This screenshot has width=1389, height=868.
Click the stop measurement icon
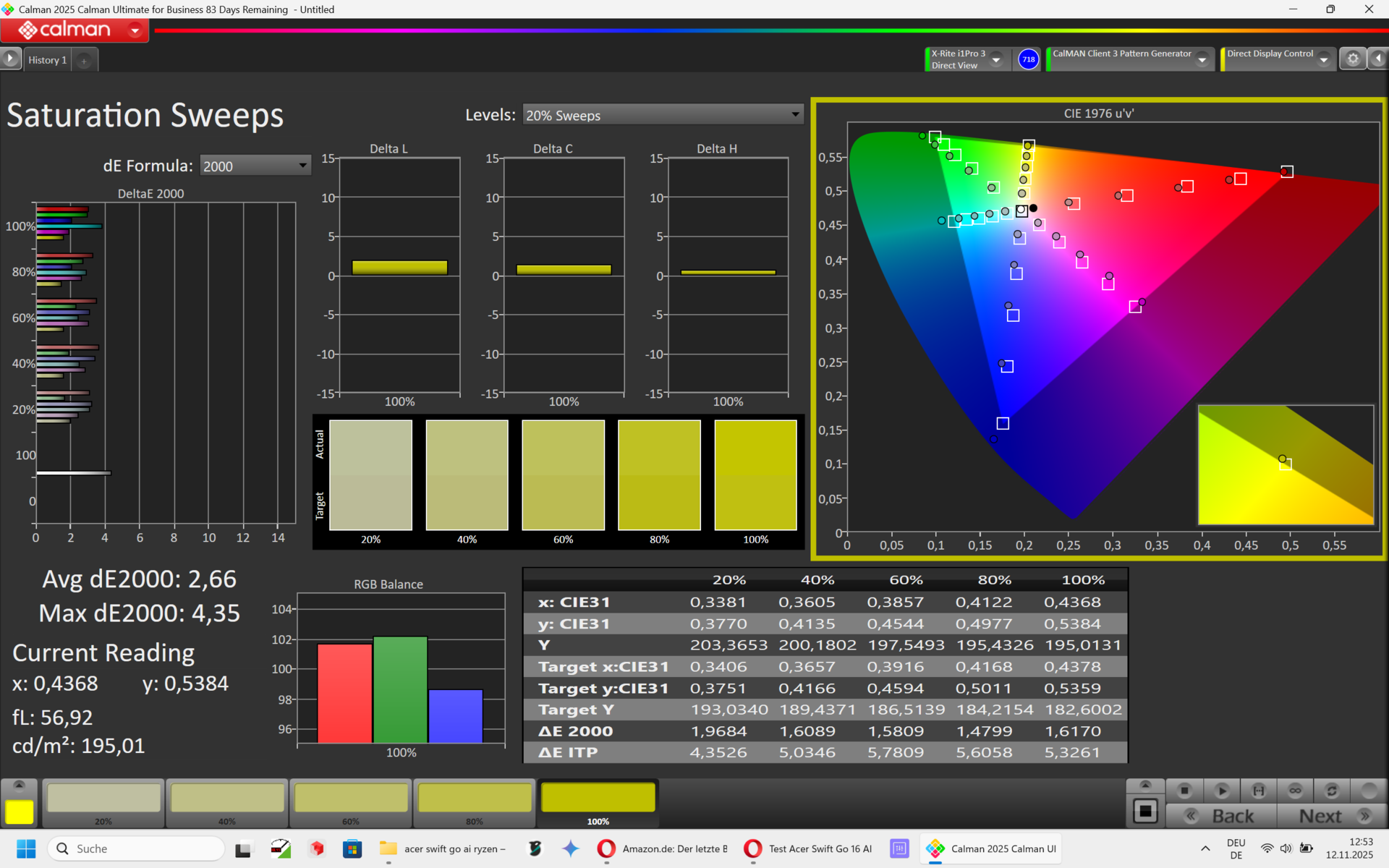pyautogui.click(x=1184, y=791)
